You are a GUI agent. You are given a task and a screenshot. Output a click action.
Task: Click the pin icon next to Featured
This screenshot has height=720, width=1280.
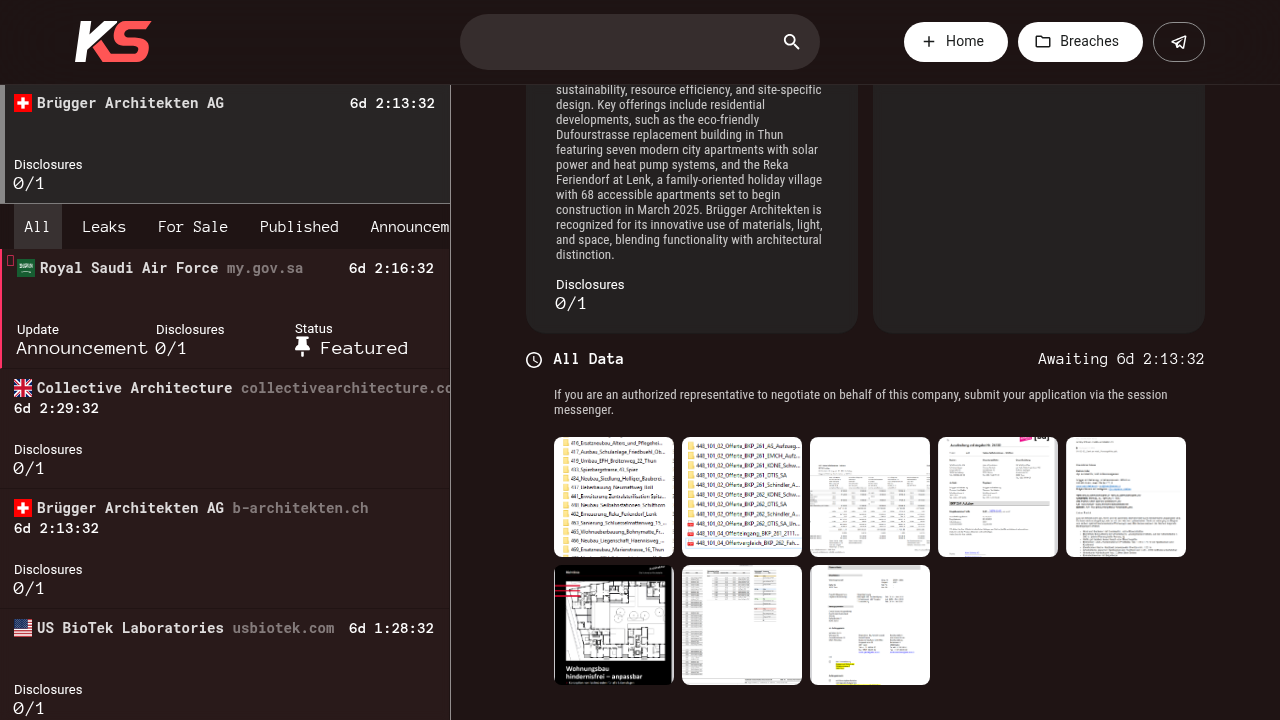(x=303, y=347)
